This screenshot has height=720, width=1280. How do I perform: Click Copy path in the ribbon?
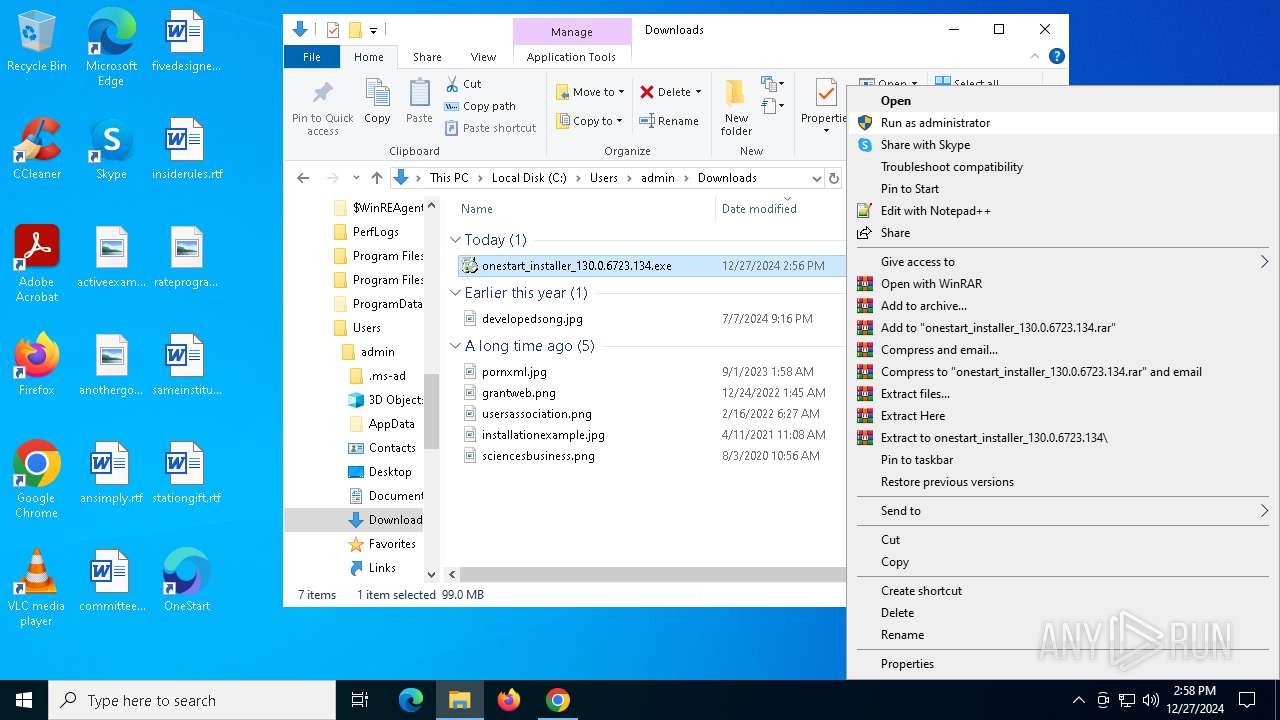coord(480,106)
